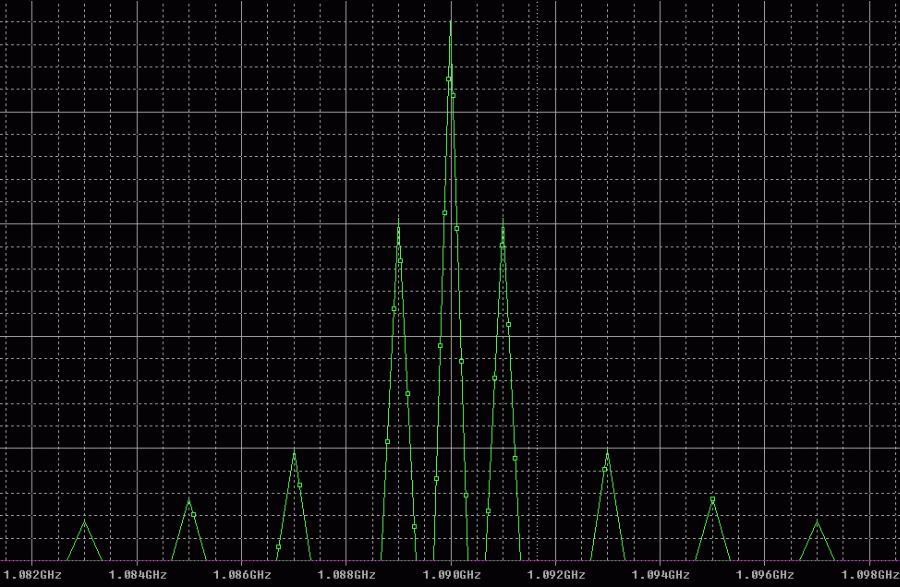Select the smallest peak at 1.083GHz
Screen dimensions: 900x587
(84, 541)
